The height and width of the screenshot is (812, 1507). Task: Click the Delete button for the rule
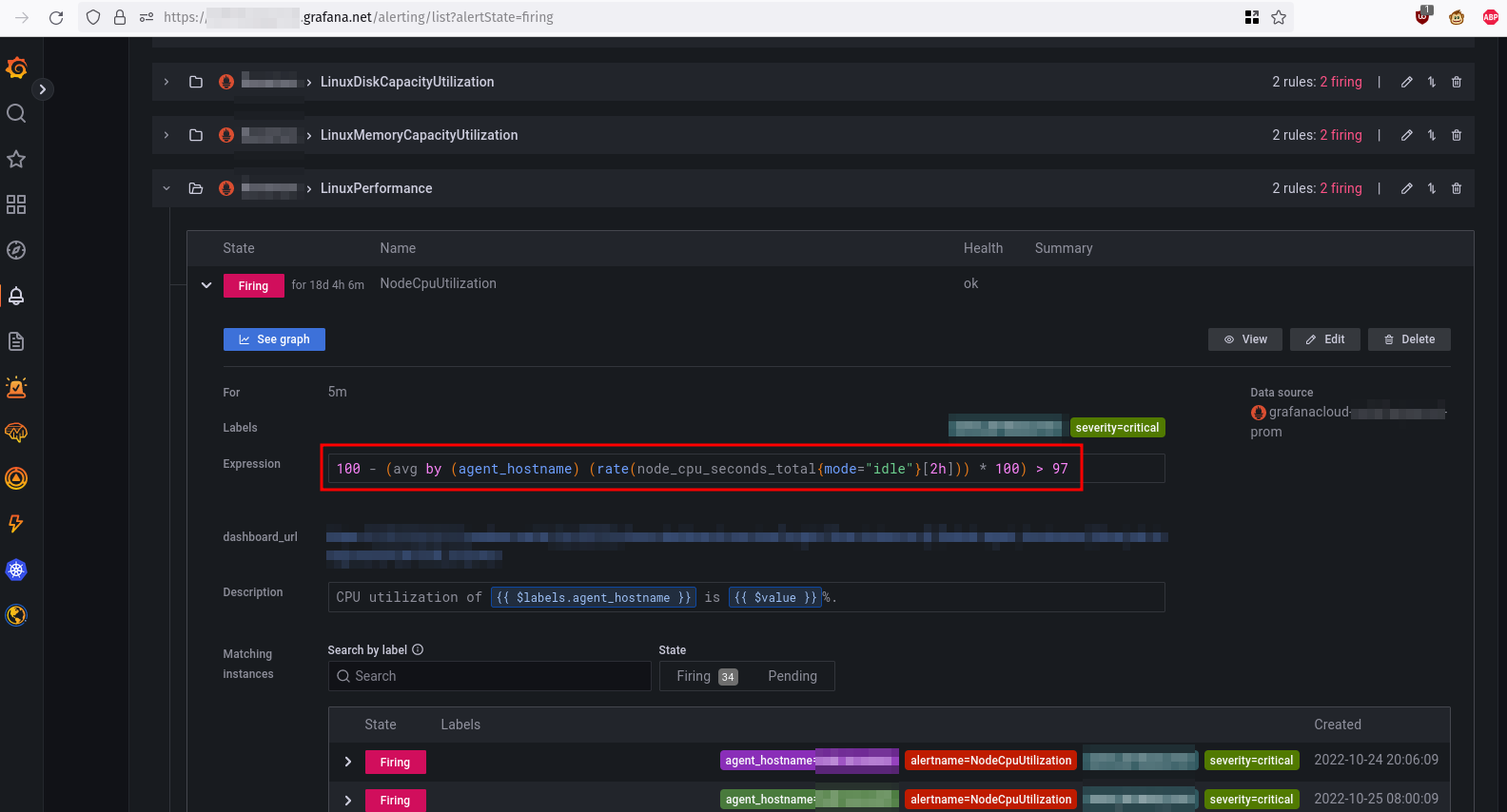point(1409,339)
